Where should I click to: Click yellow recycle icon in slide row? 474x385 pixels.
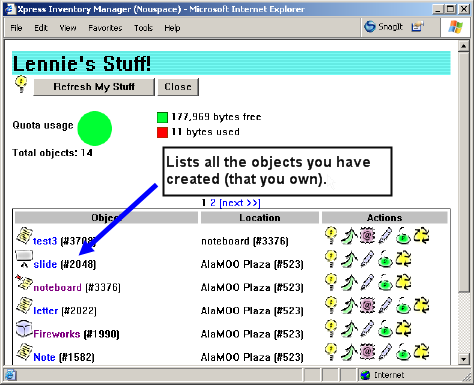[x=403, y=259]
